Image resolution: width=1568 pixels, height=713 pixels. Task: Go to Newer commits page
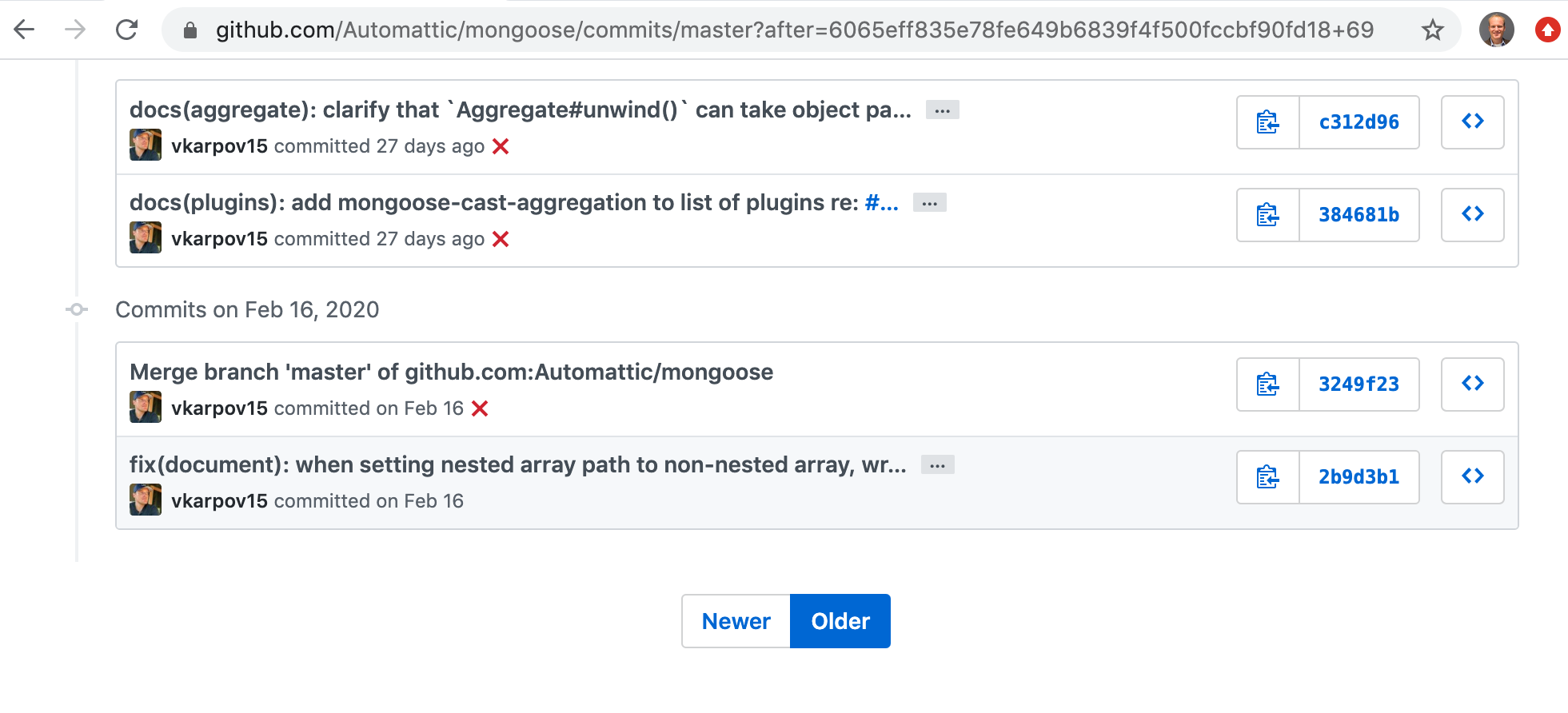click(736, 621)
